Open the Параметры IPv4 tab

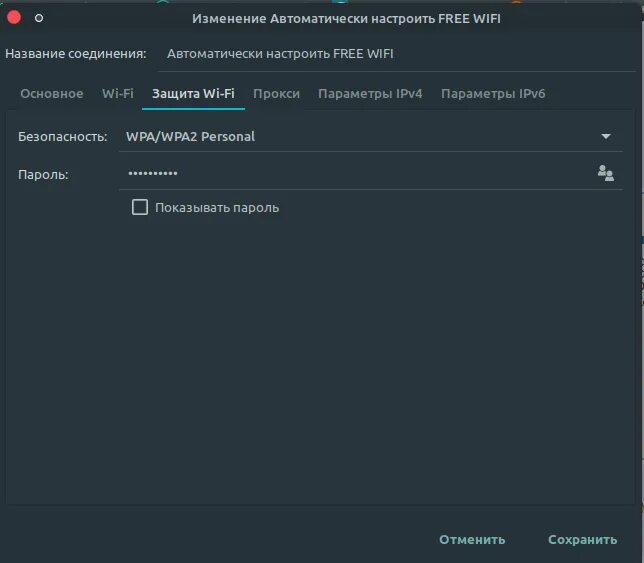(370, 94)
